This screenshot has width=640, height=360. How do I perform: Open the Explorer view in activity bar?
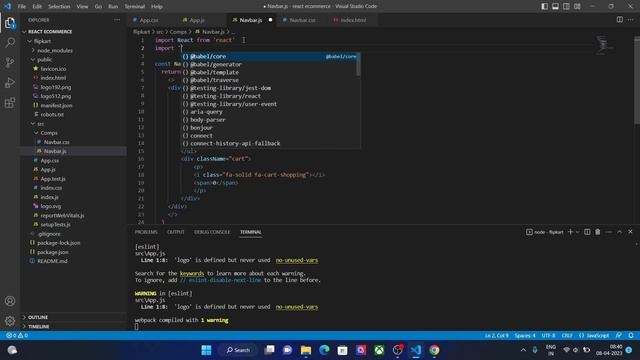pyautogui.click(x=10, y=23)
